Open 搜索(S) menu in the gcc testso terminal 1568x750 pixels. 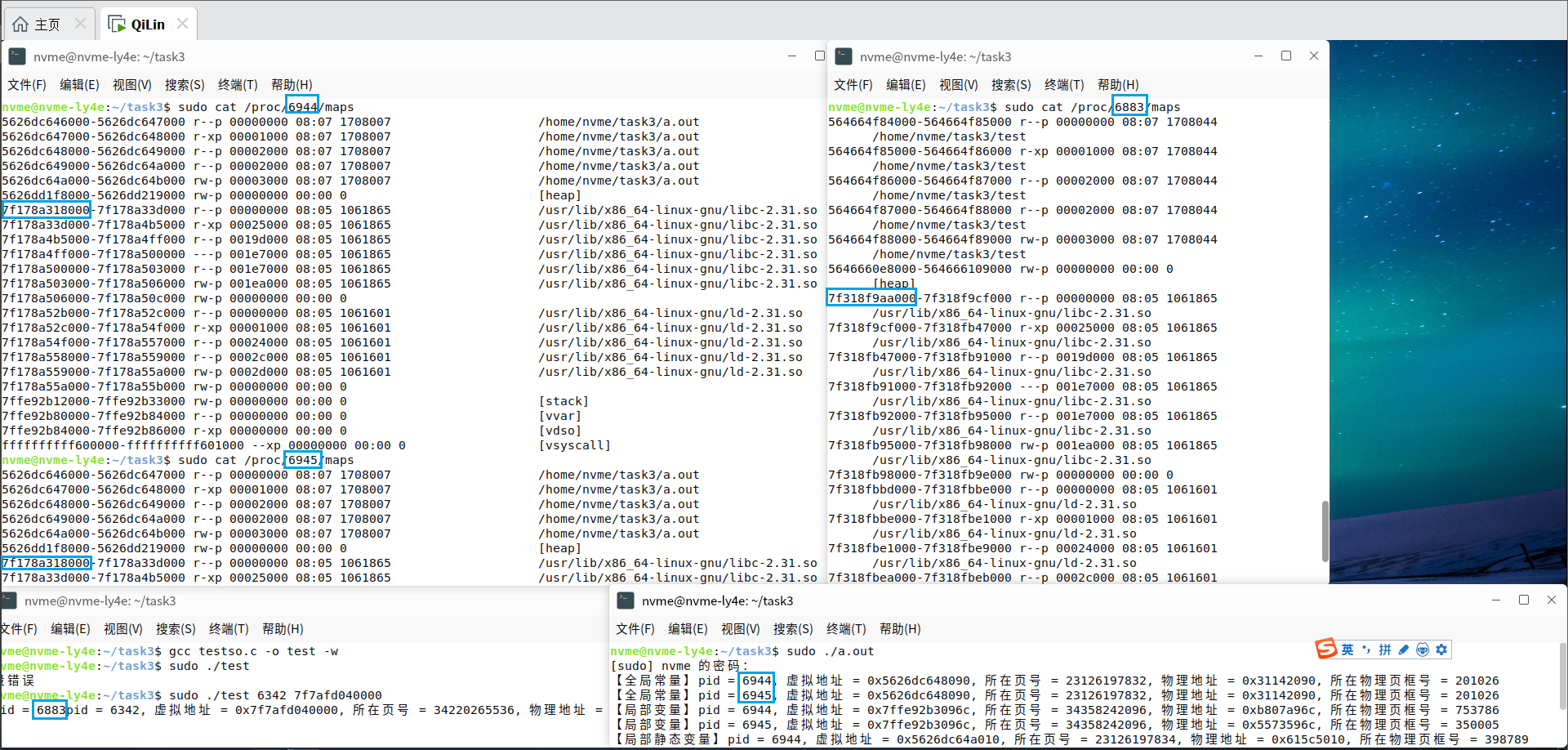pyautogui.click(x=176, y=629)
